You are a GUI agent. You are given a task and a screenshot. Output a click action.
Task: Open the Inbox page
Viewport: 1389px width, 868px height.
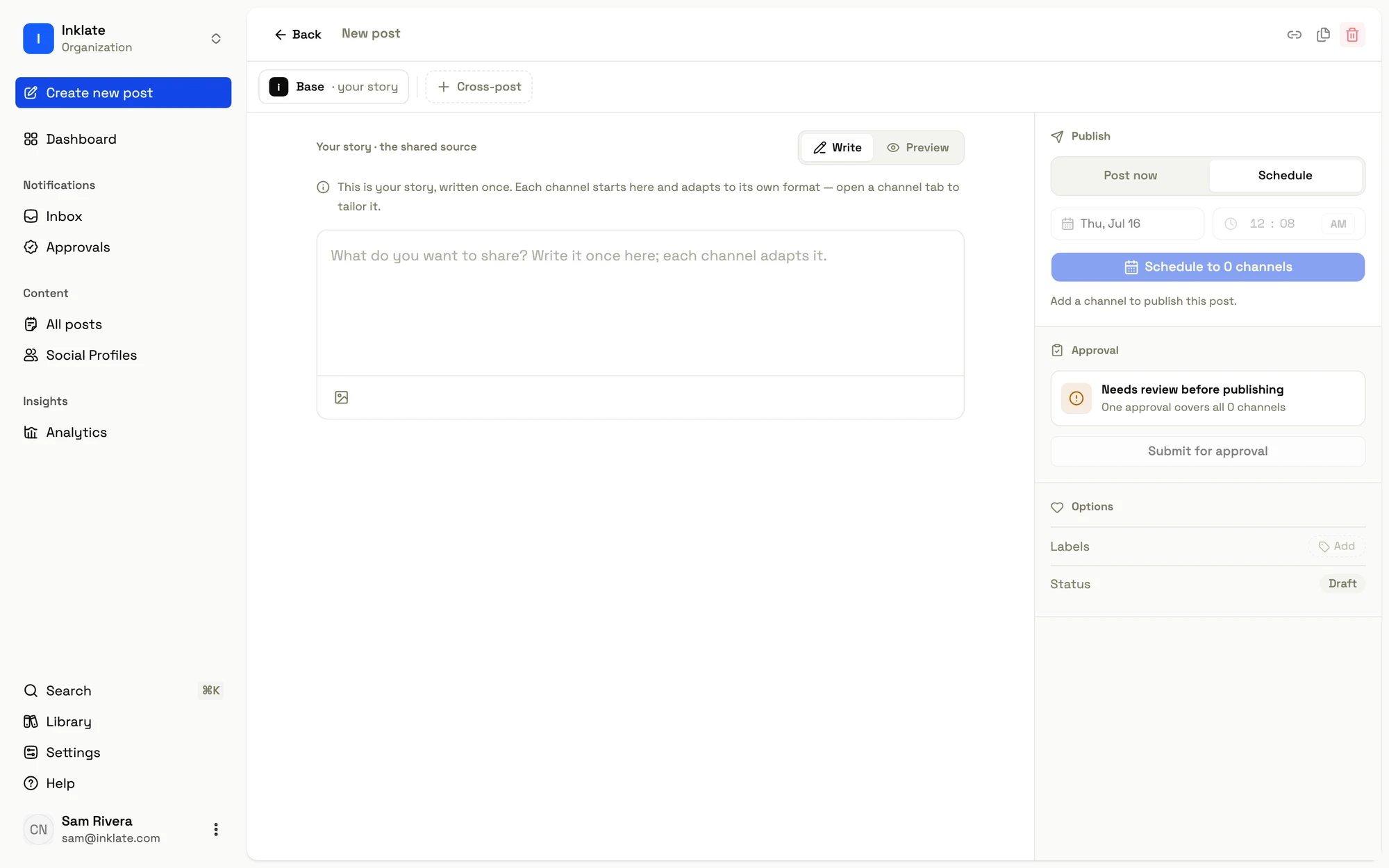(x=123, y=216)
